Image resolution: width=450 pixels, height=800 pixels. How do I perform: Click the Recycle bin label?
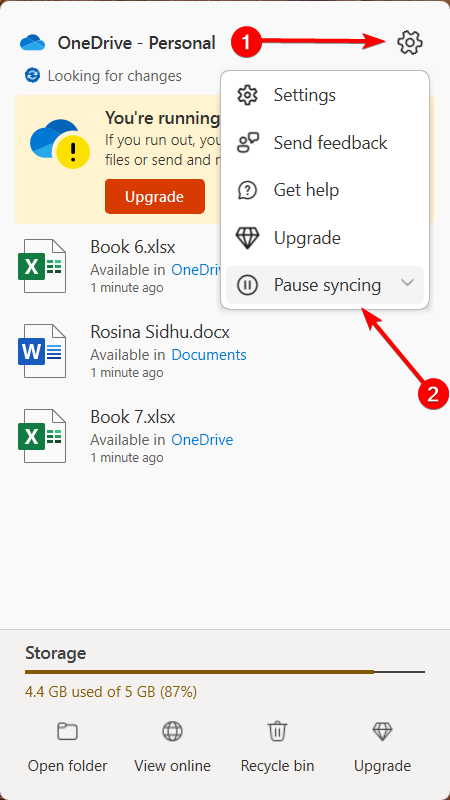pos(277,765)
